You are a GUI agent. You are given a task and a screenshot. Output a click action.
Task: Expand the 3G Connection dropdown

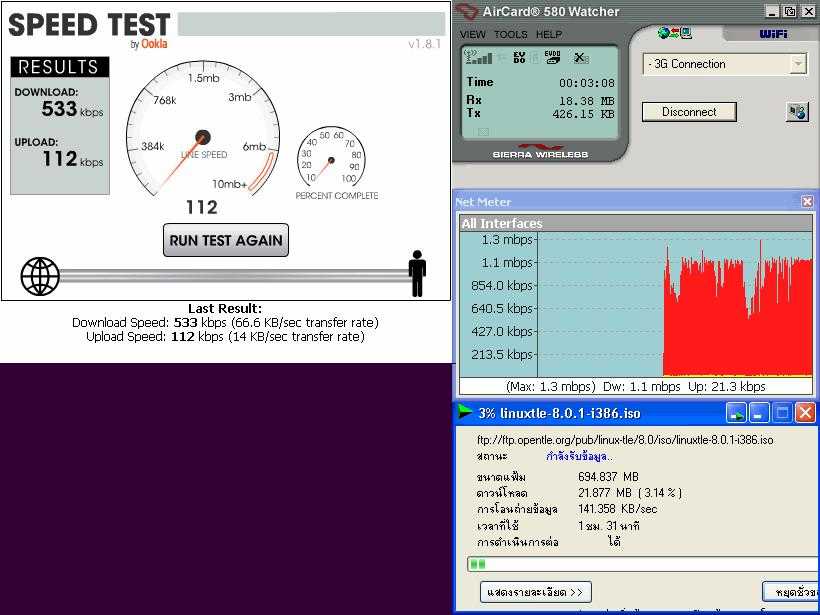[x=798, y=64]
